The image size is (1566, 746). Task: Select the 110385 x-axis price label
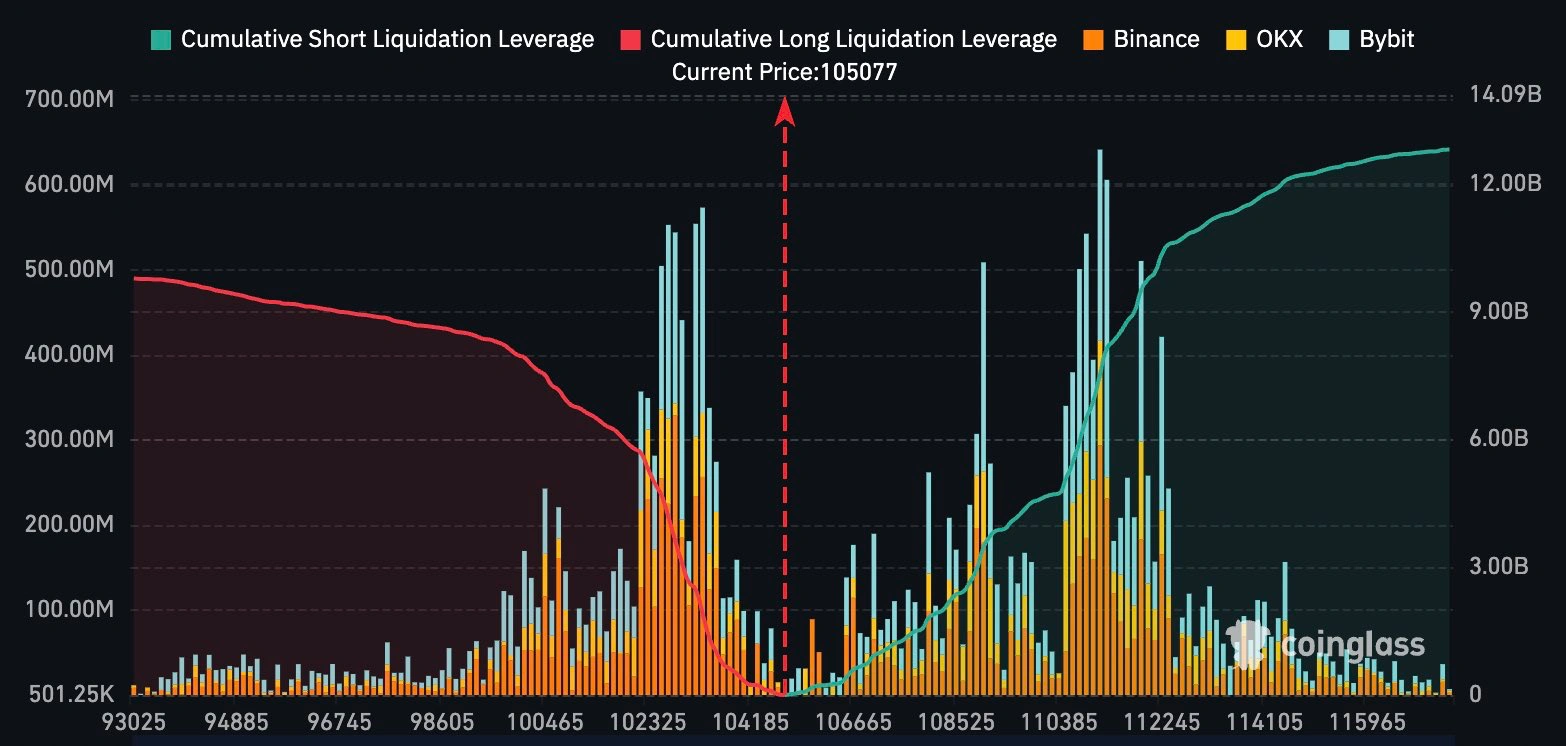point(1052,720)
